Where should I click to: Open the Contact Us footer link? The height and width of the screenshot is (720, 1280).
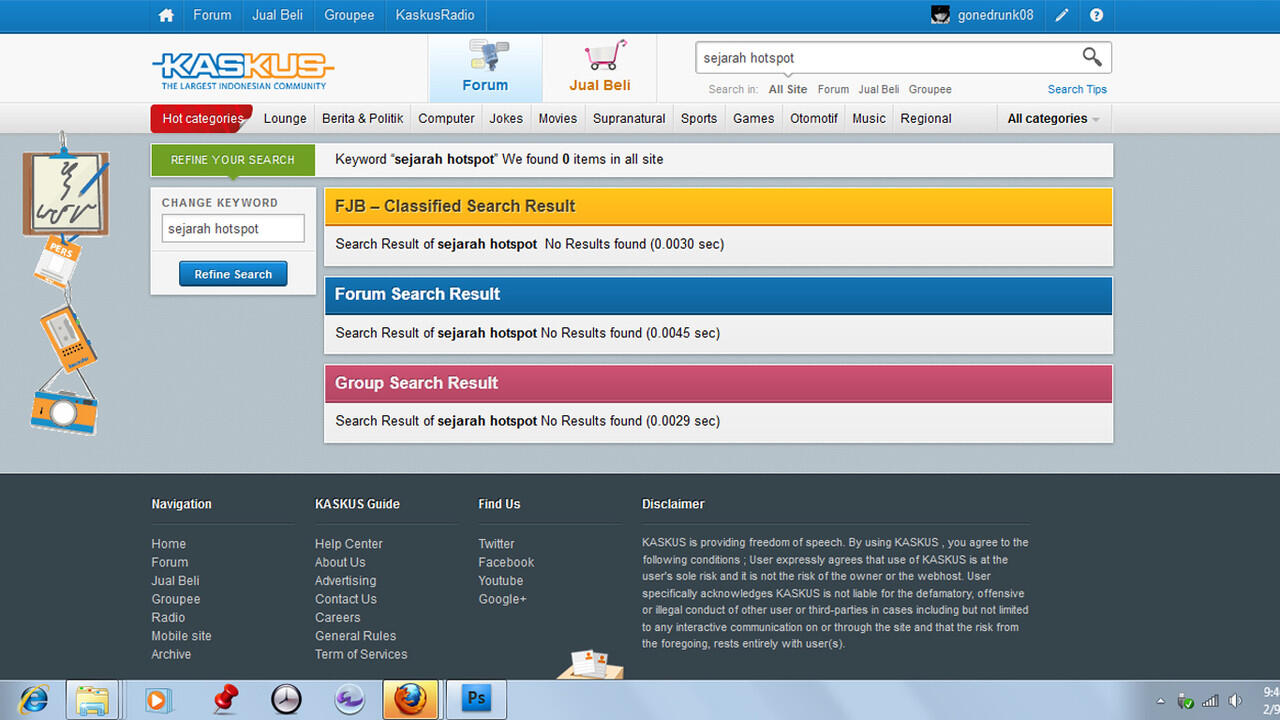pos(346,599)
